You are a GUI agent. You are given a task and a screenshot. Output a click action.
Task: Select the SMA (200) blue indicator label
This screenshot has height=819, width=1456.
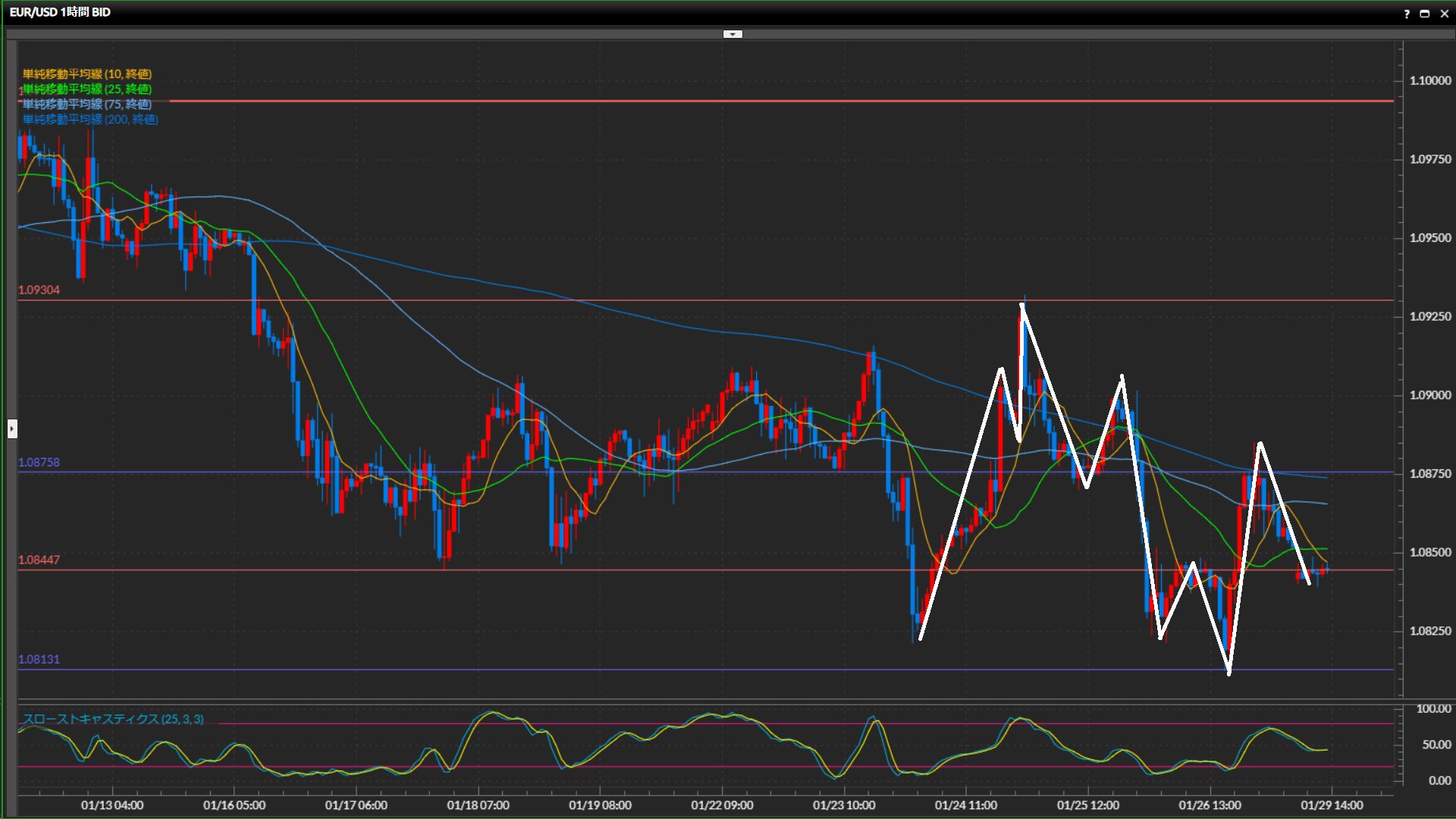(90, 120)
